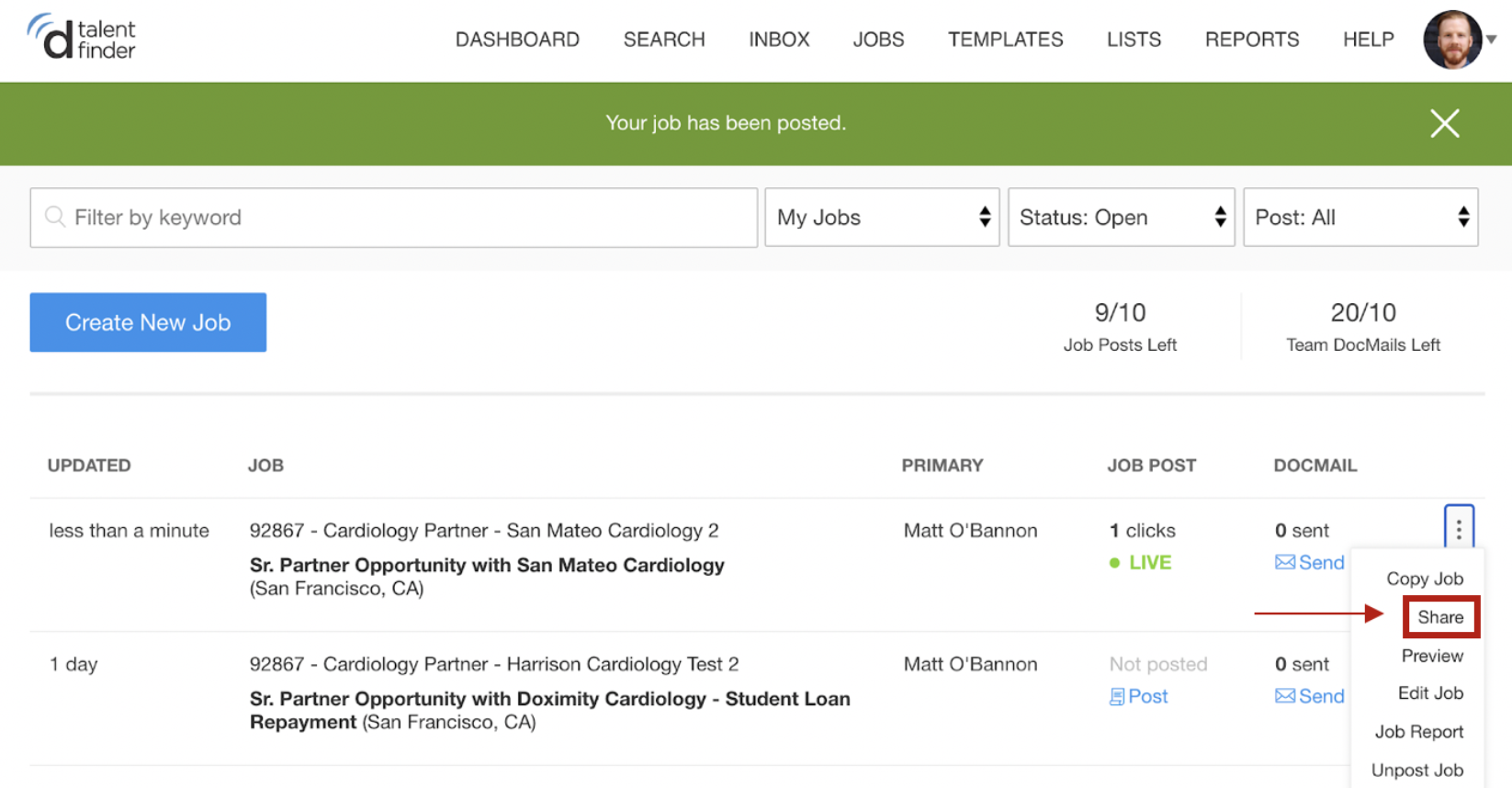Toggle the three-dot menu for San Mateo job
This screenshot has width=1512, height=788.
click(x=1459, y=528)
